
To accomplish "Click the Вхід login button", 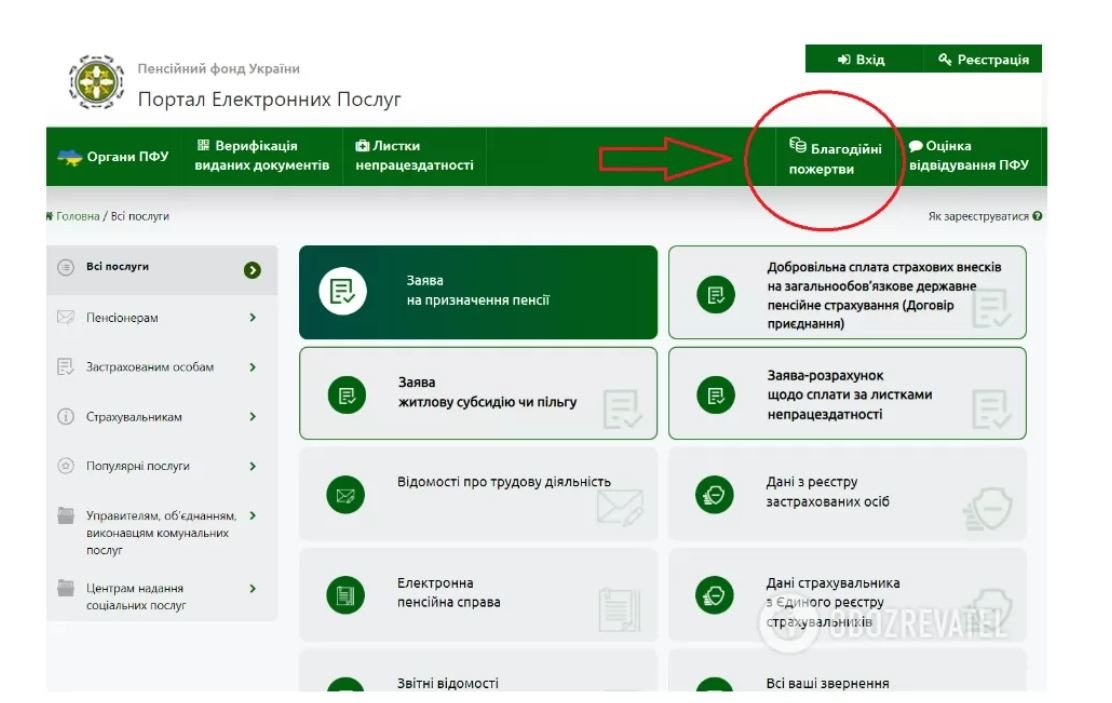I will (x=862, y=60).
